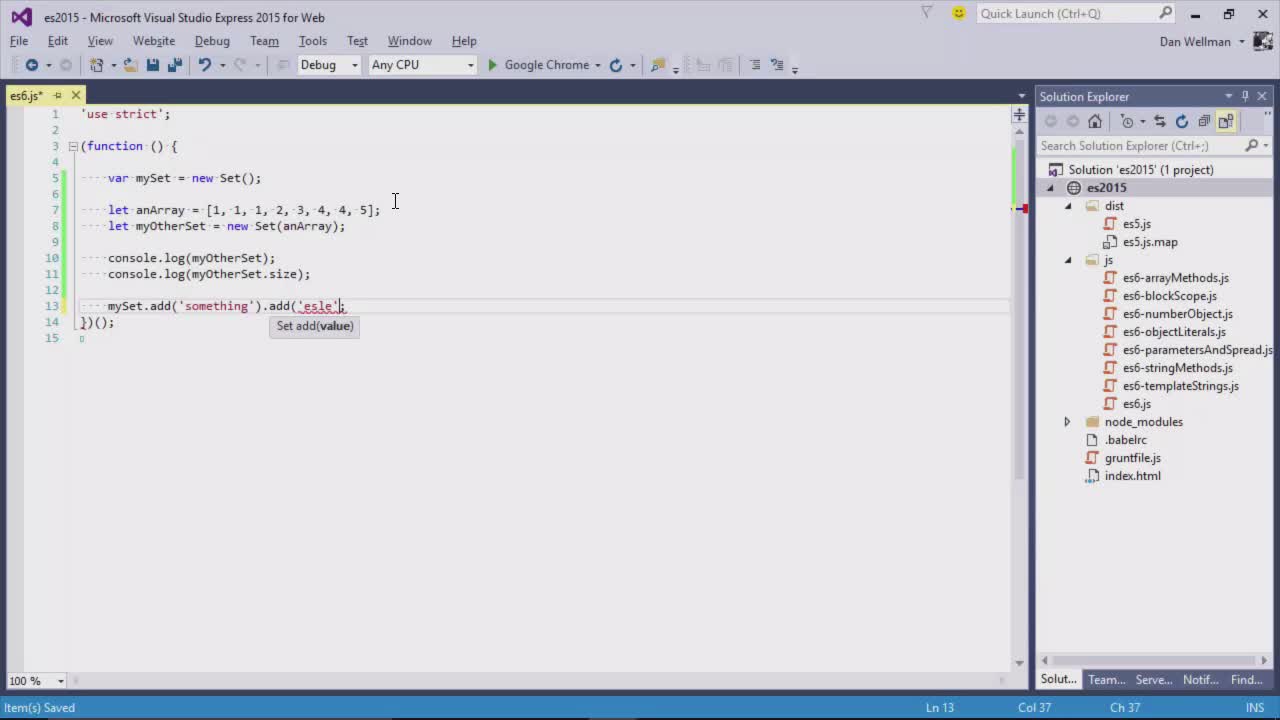
Task: Click the Undo arrow in the toolbar
Action: pyautogui.click(x=204, y=65)
